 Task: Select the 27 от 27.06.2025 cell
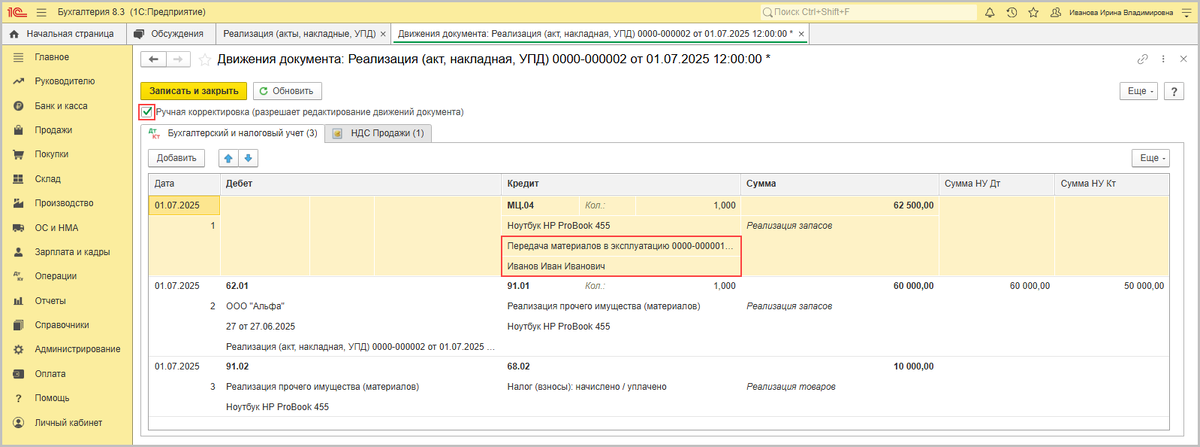pyautogui.click(x=361, y=326)
